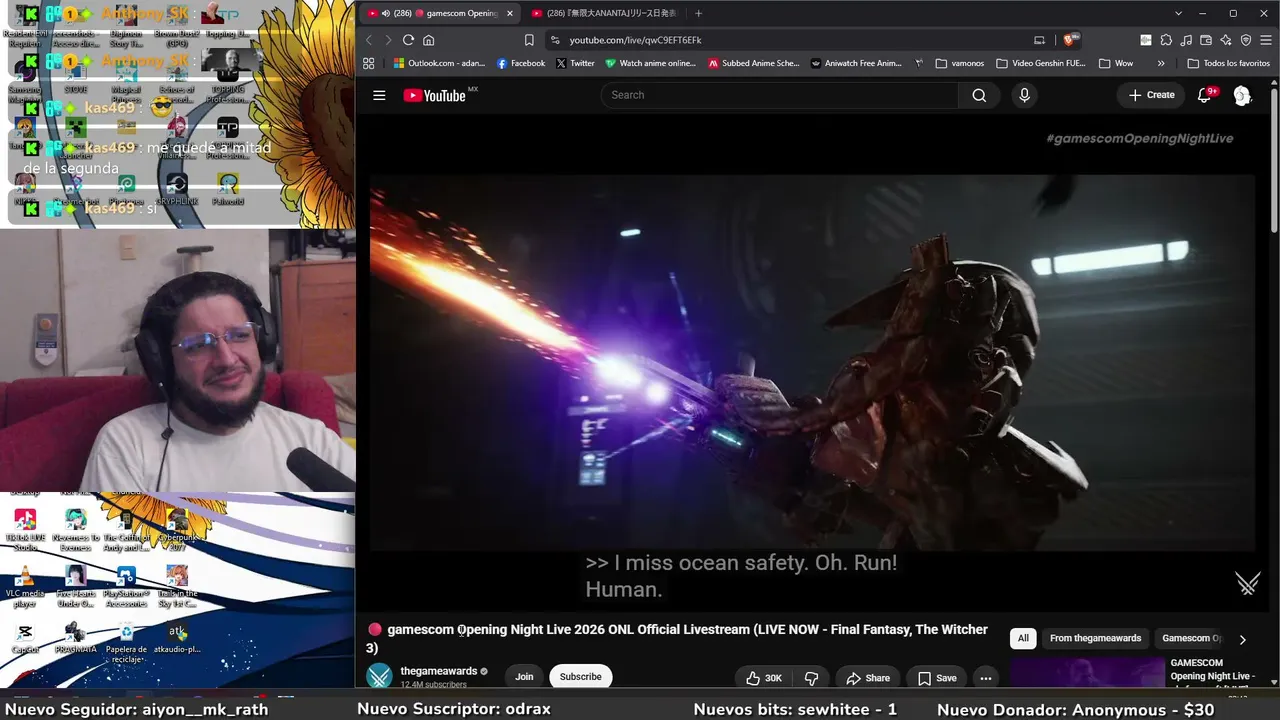The width and height of the screenshot is (1280, 720).
Task: Open the recommended GAMESCOM video thumbnail
Action: point(1087,673)
